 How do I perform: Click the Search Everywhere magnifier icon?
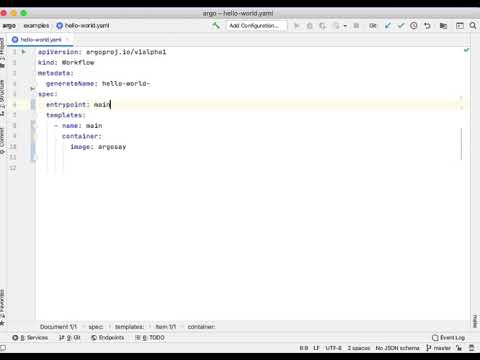(473, 26)
